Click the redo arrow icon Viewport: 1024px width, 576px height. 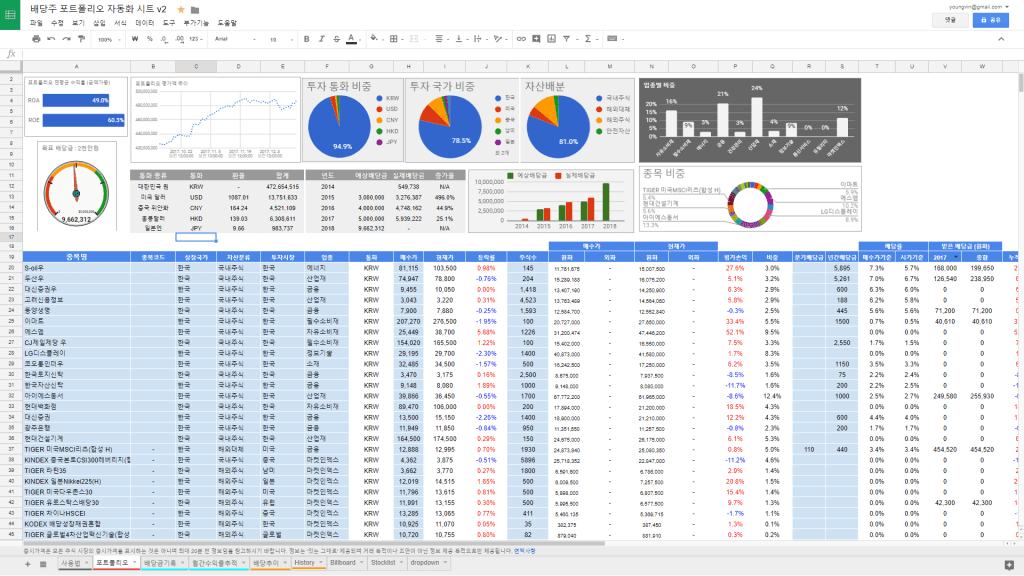click(x=66, y=39)
